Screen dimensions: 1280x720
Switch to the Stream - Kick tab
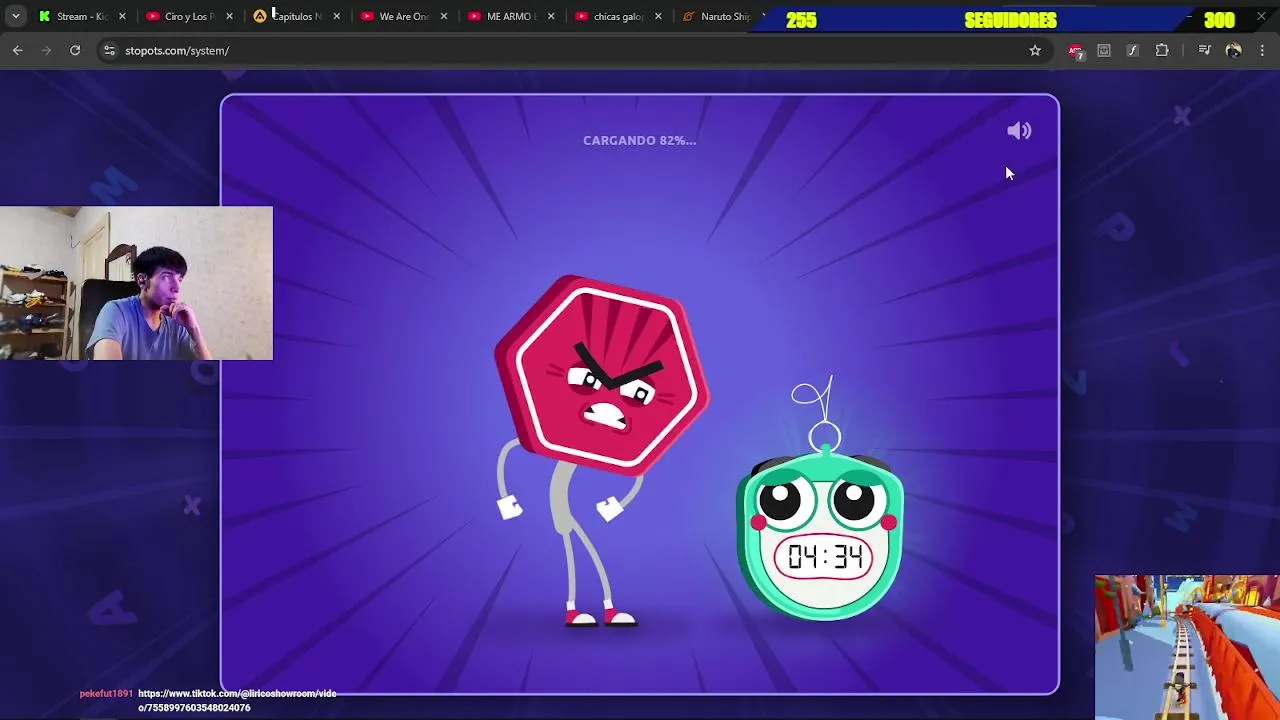(x=82, y=16)
